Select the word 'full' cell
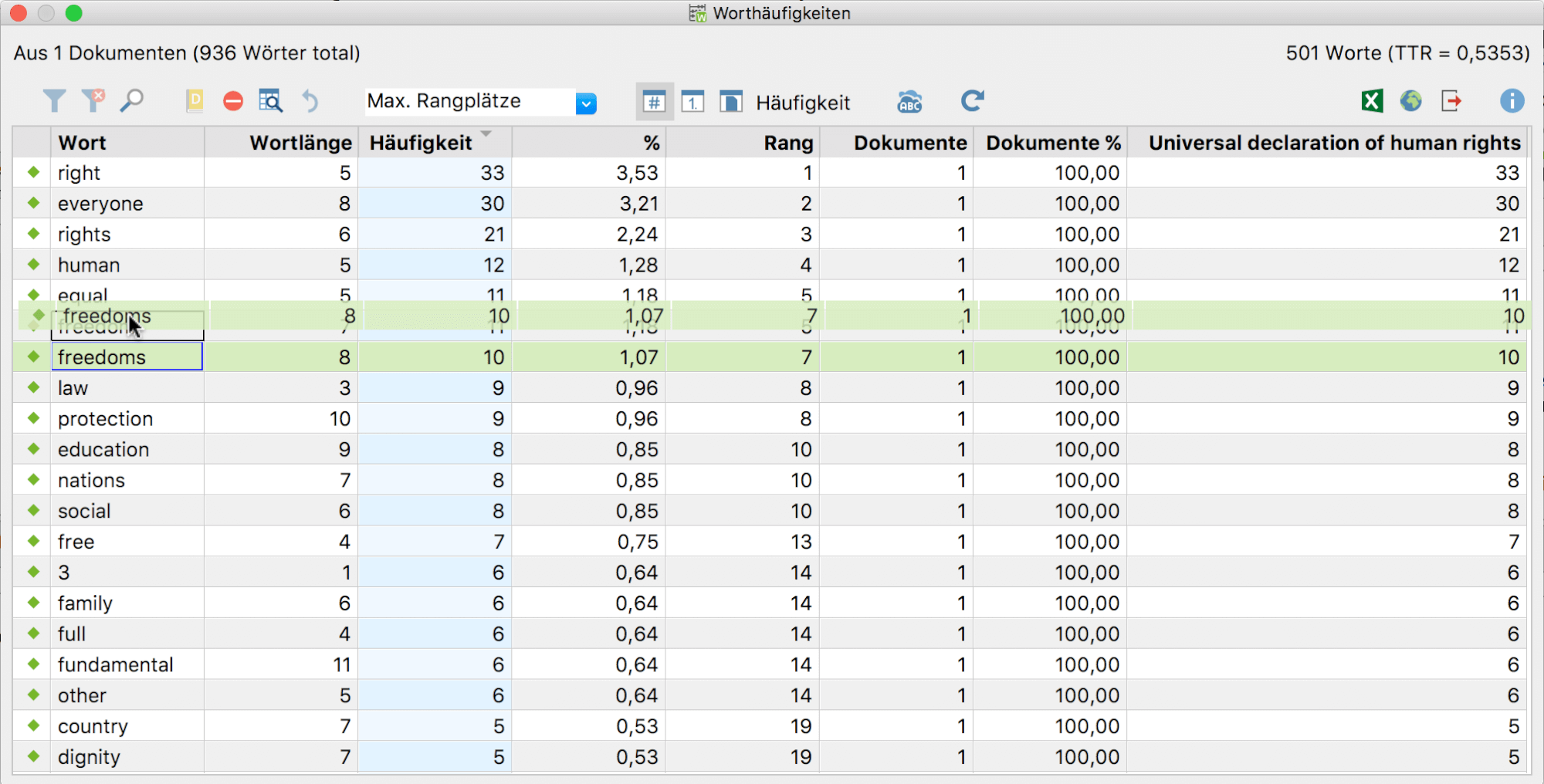This screenshot has height=784, width=1544. coord(128,634)
